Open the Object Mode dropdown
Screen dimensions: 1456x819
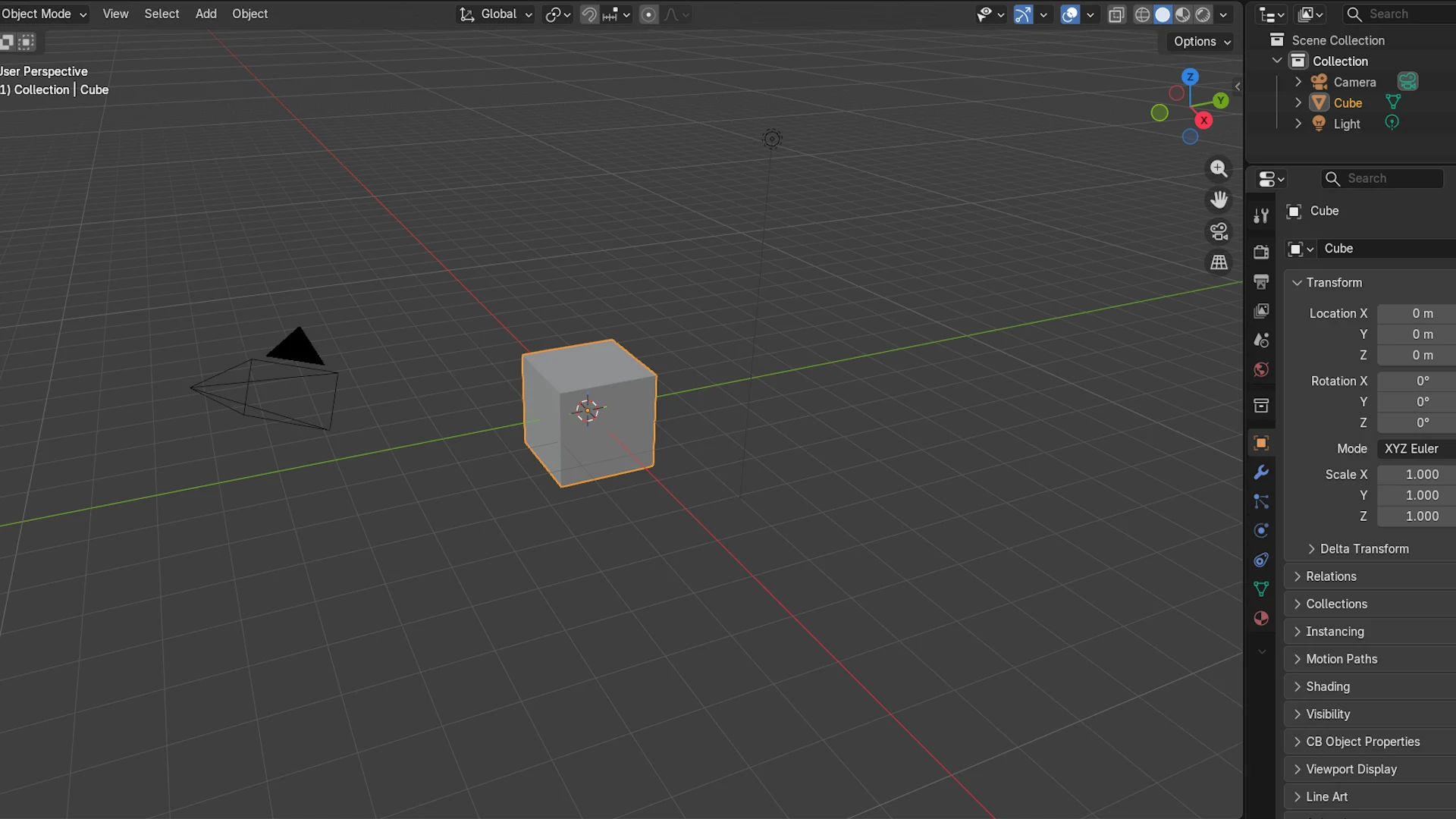pos(43,14)
